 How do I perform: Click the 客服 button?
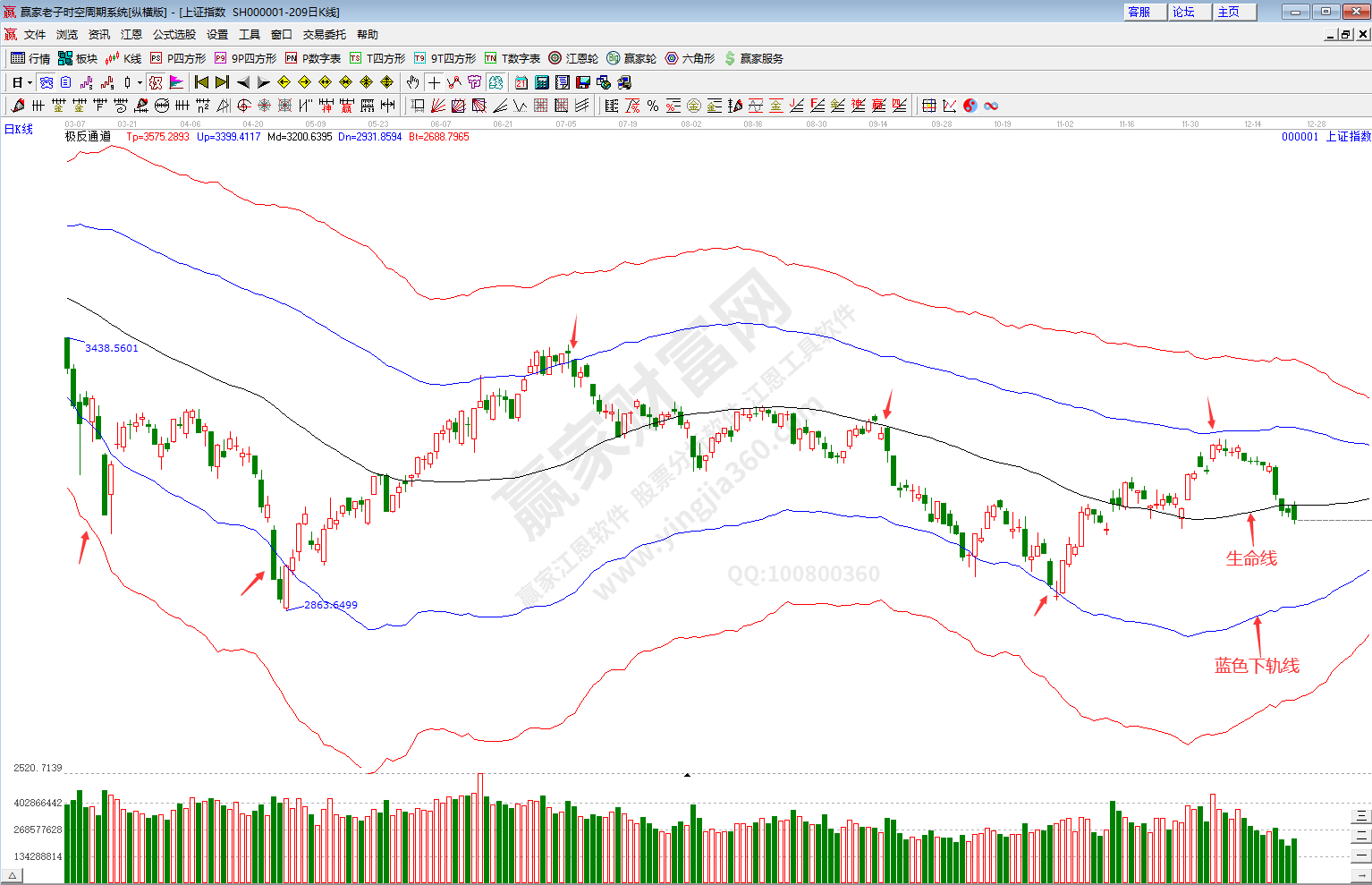coord(1145,12)
